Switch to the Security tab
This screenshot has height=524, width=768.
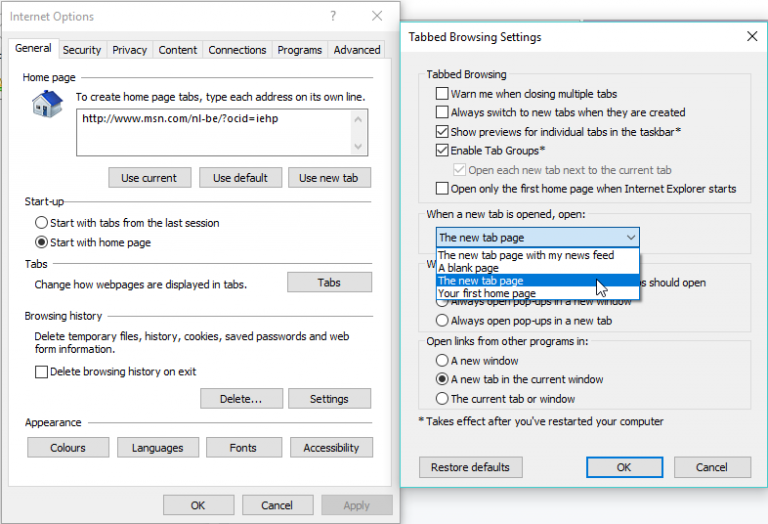(x=81, y=50)
